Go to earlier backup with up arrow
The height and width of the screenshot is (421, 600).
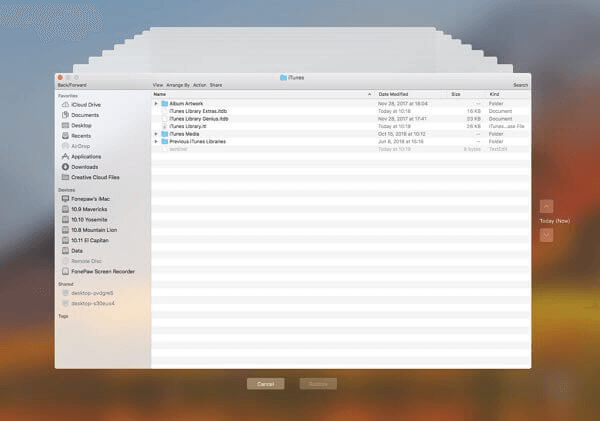pyautogui.click(x=546, y=206)
